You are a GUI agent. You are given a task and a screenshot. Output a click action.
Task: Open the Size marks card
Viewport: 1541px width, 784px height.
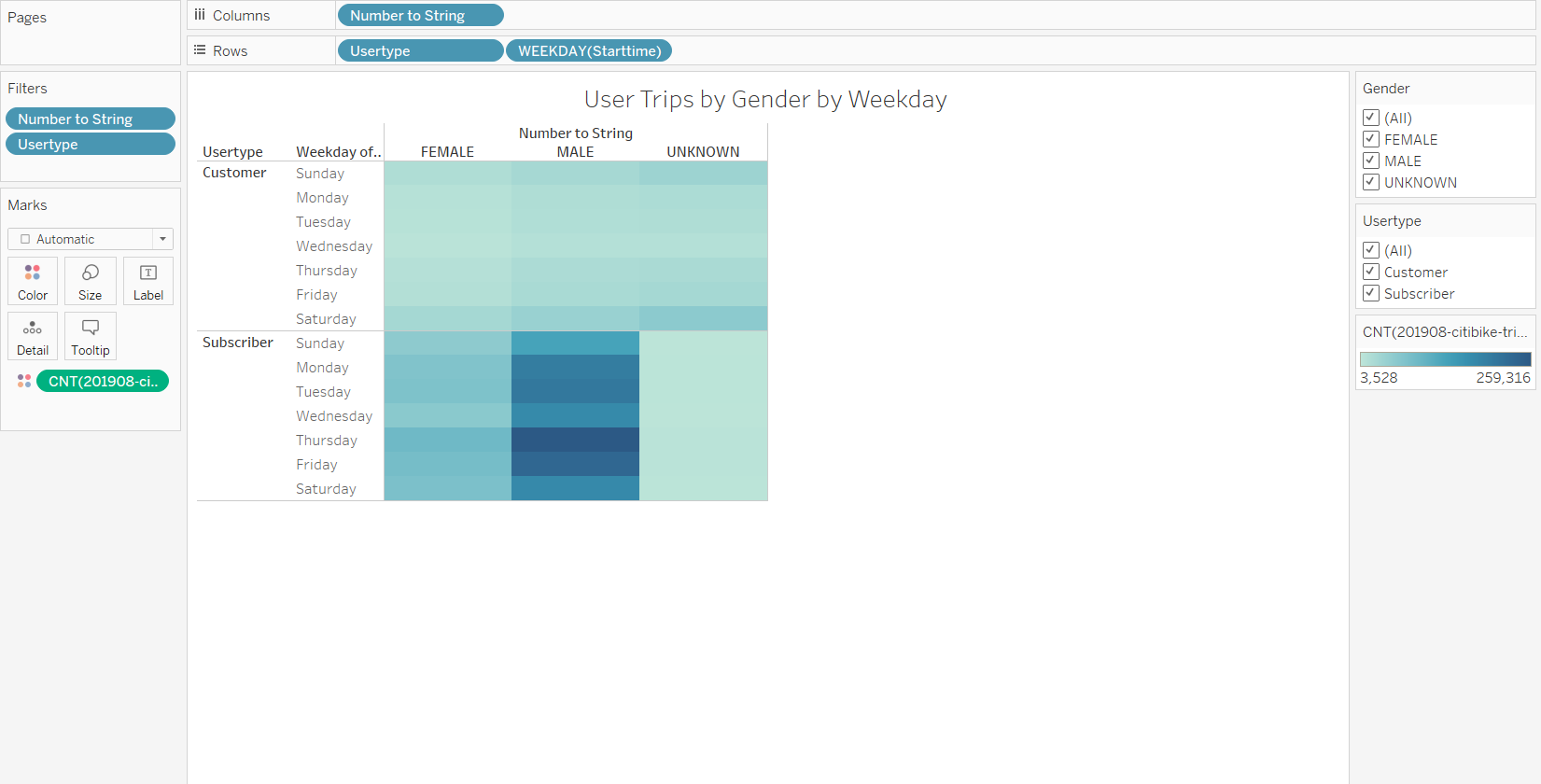(x=91, y=281)
